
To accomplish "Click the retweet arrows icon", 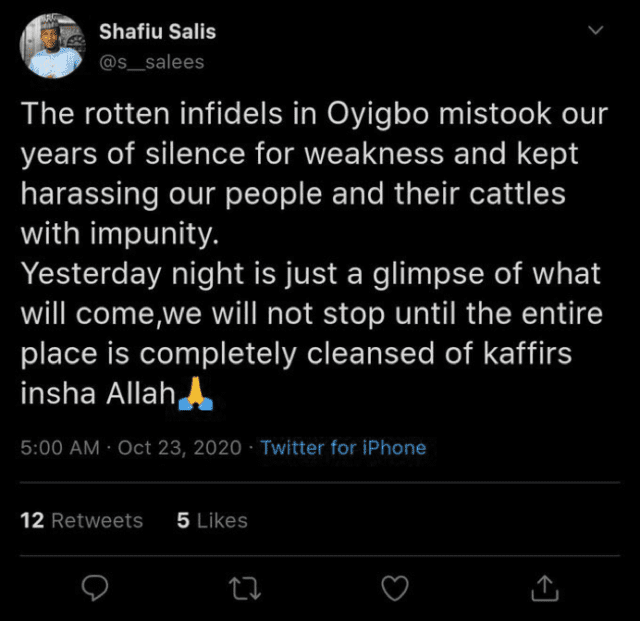I will click(x=244, y=588).
